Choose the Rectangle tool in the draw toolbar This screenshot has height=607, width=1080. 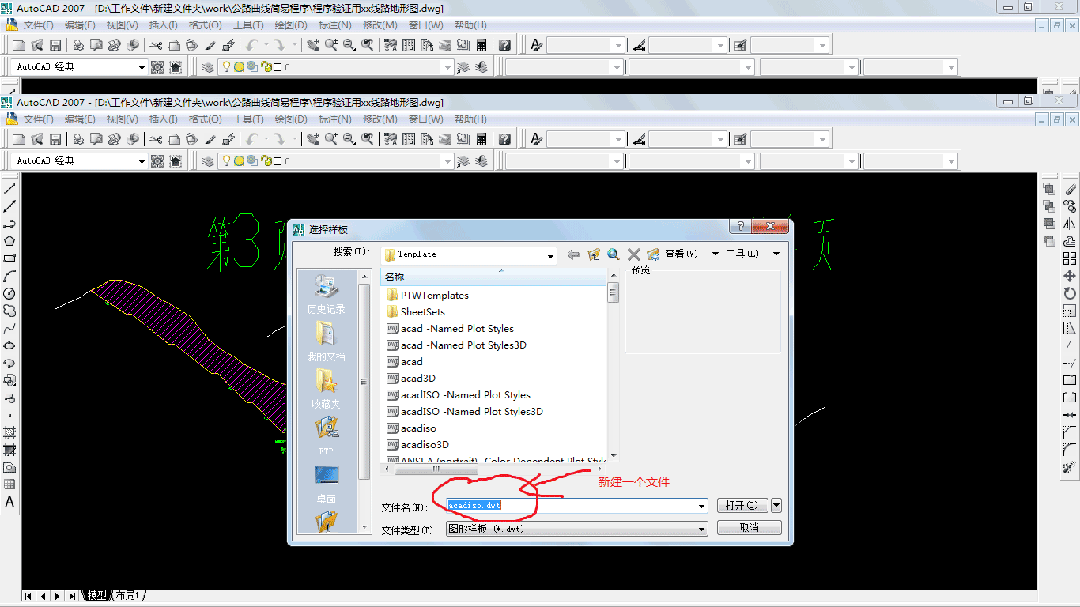10,258
